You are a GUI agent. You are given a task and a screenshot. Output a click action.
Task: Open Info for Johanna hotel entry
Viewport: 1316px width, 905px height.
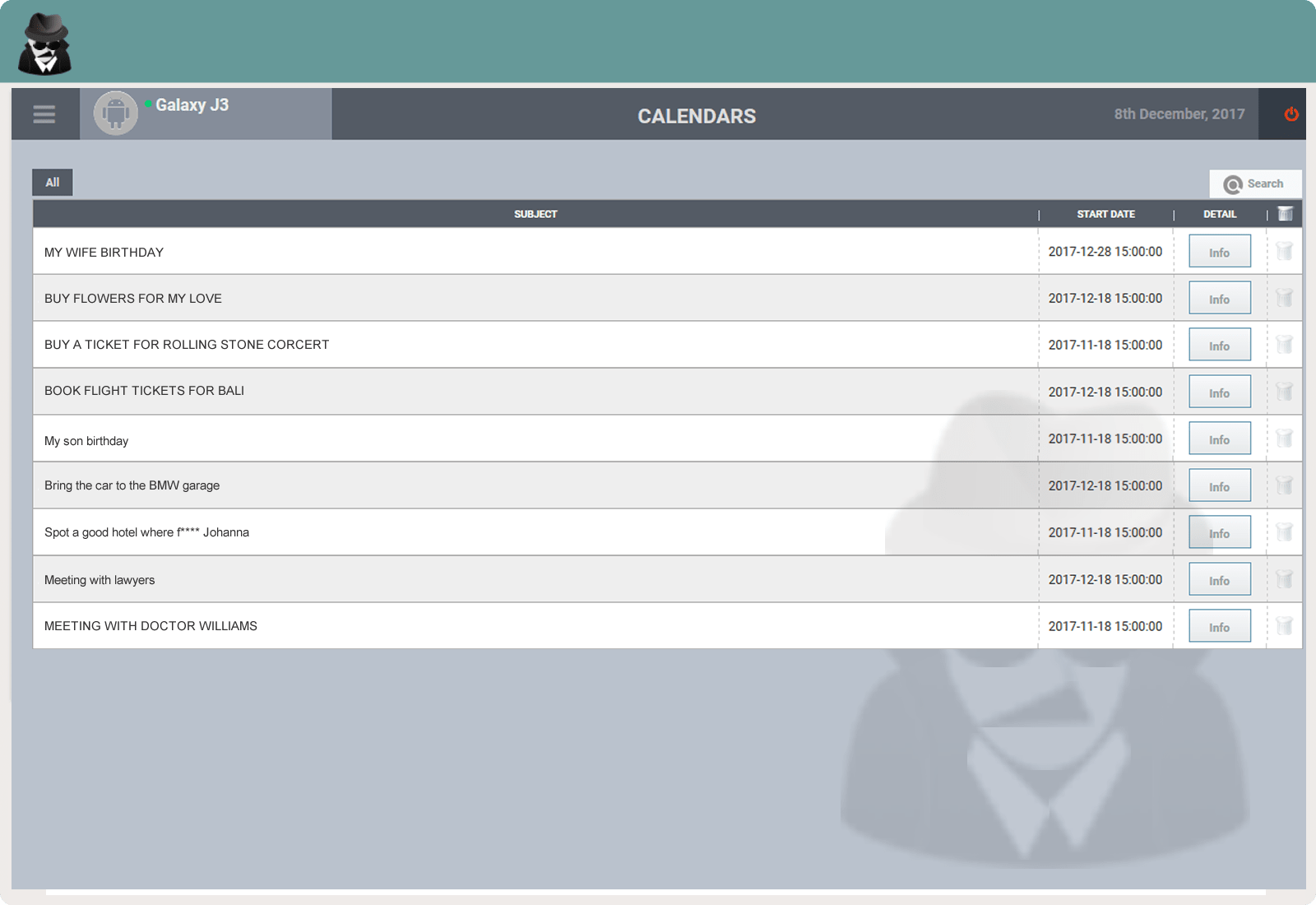click(1219, 533)
